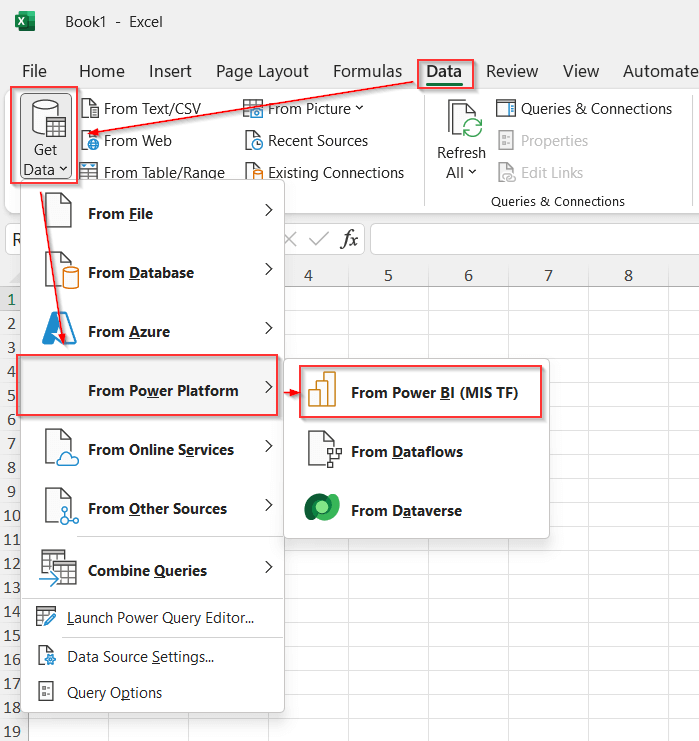This screenshot has height=741, width=699.
Task: Click the Excel app logo icon
Action: (25, 22)
